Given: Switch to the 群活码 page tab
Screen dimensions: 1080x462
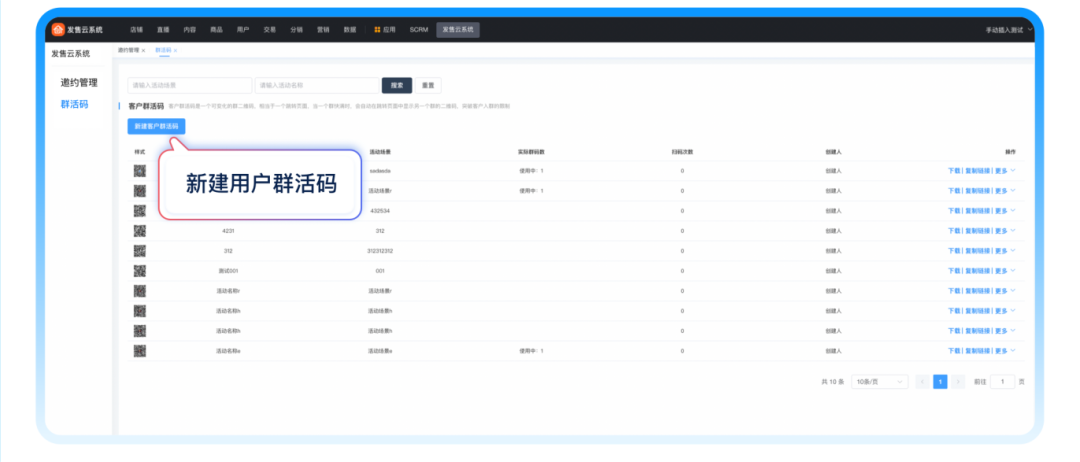Looking at the screenshot, I should [163, 50].
